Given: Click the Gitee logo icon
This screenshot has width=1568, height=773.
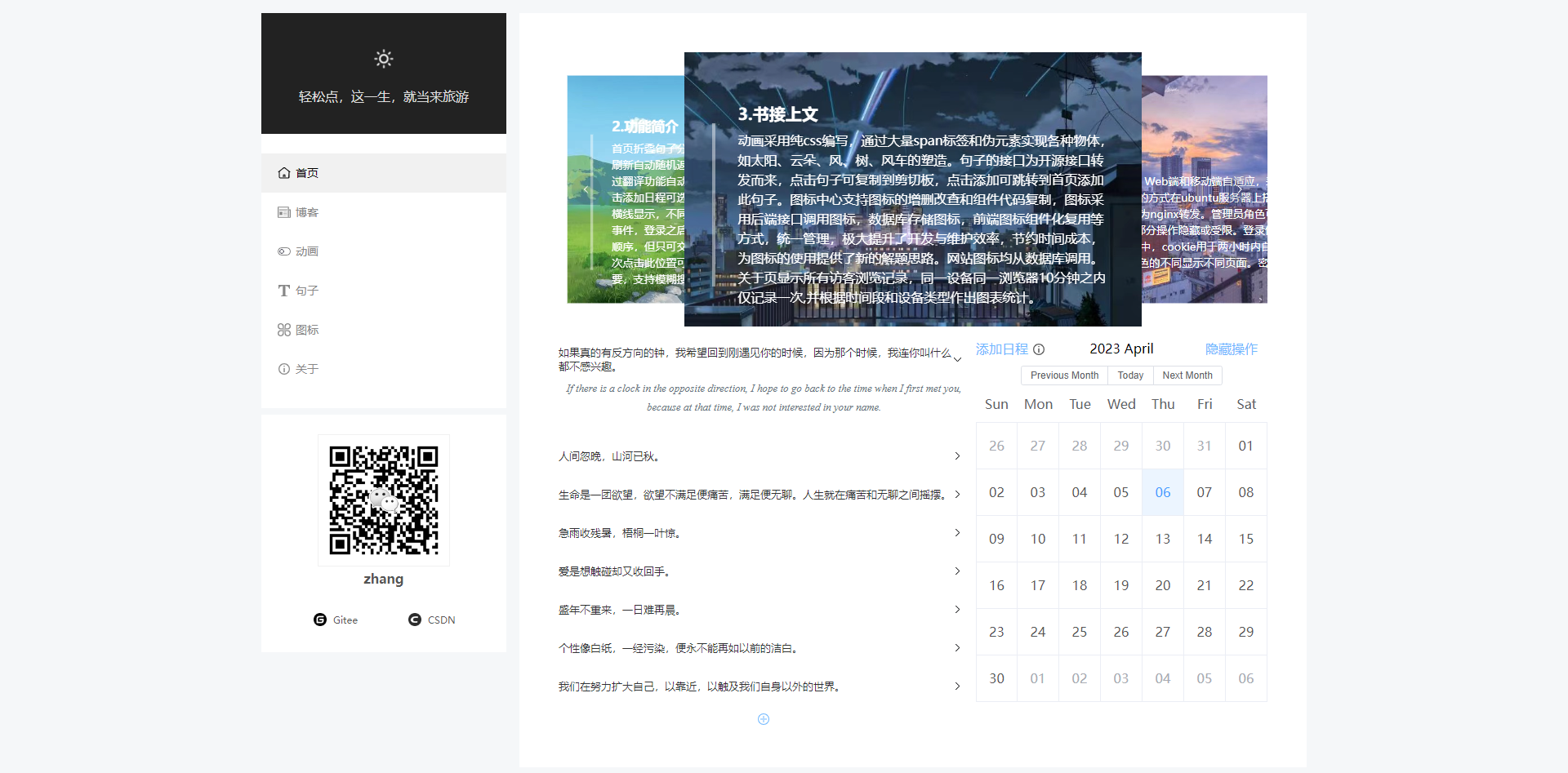Looking at the screenshot, I should coord(320,620).
